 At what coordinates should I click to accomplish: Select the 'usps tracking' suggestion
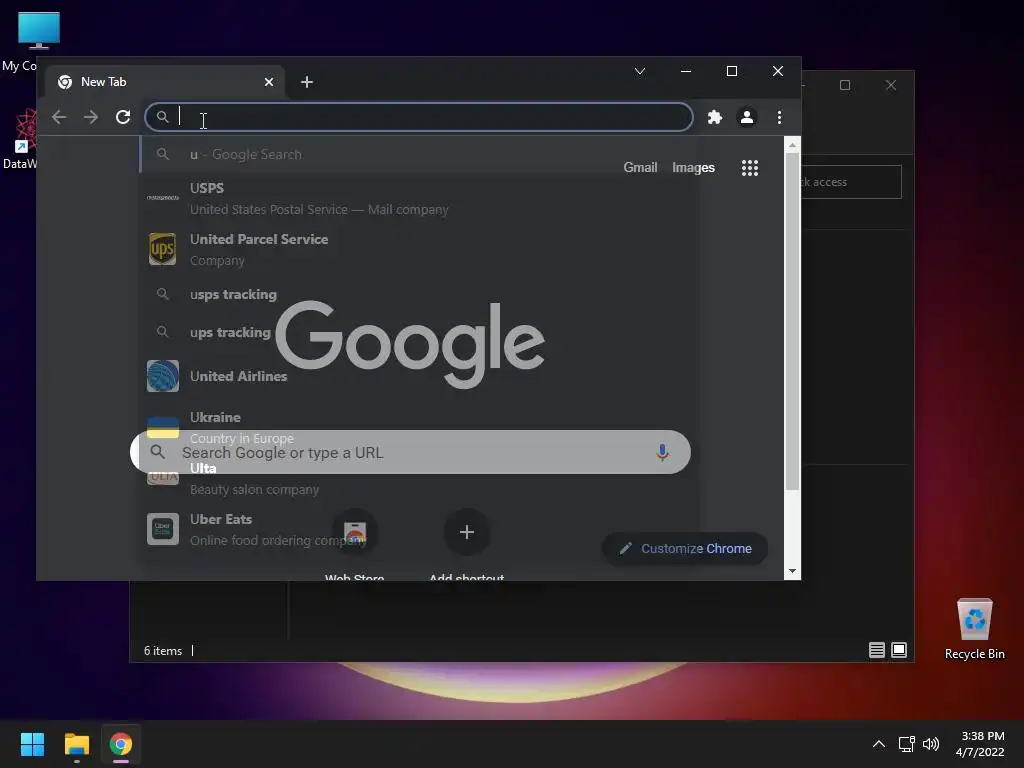pyautogui.click(x=418, y=295)
